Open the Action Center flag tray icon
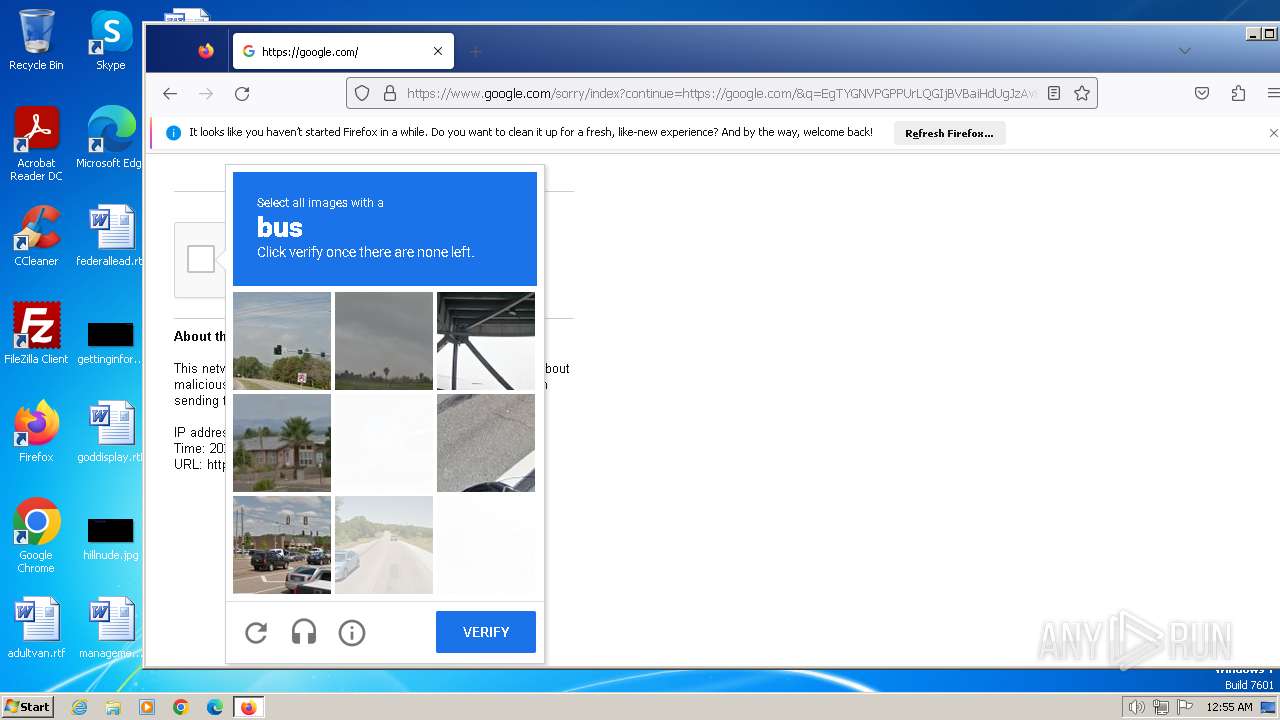The width and height of the screenshot is (1280, 720). click(x=1185, y=707)
